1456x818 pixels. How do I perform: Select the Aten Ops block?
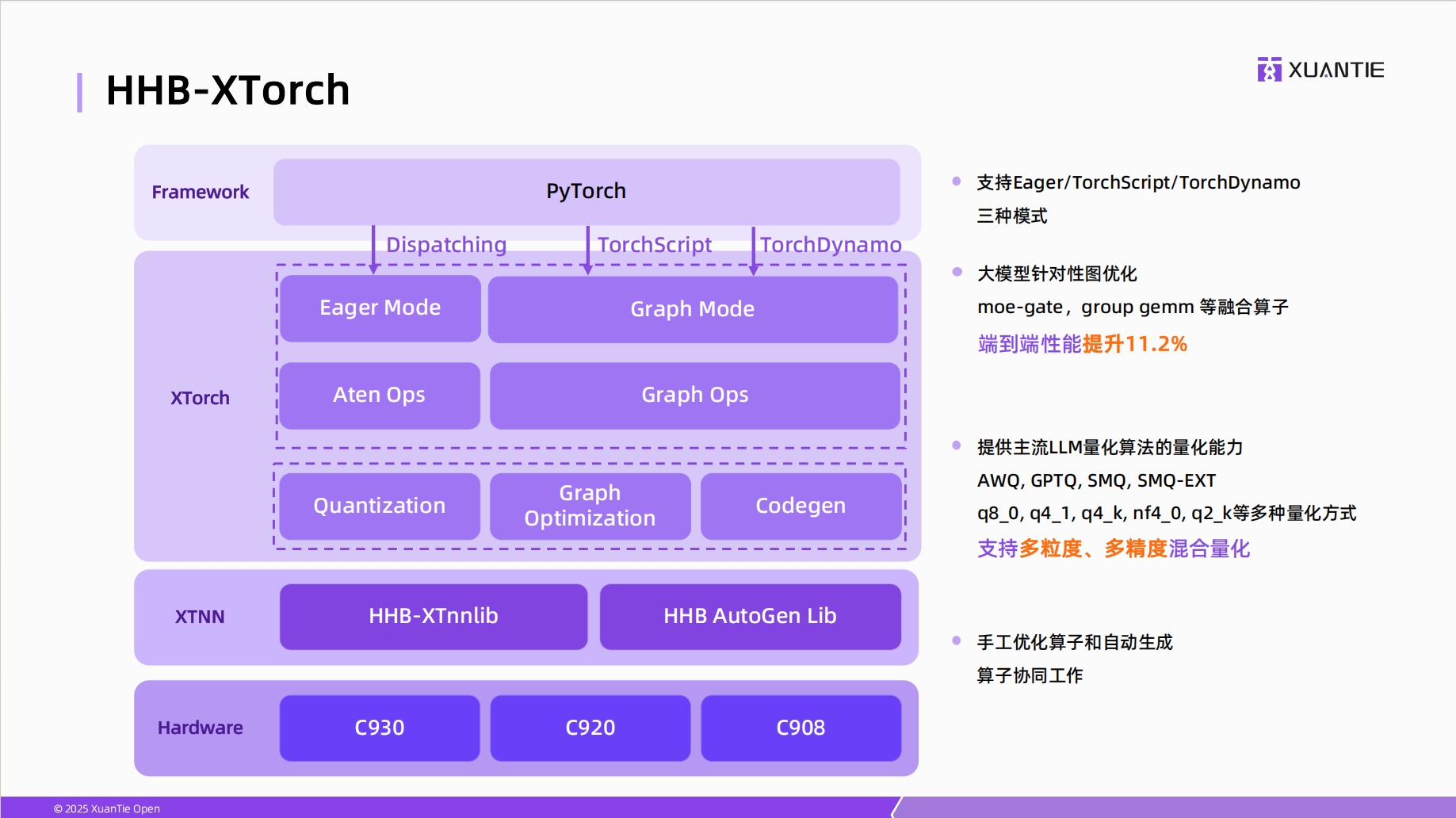tap(380, 396)
